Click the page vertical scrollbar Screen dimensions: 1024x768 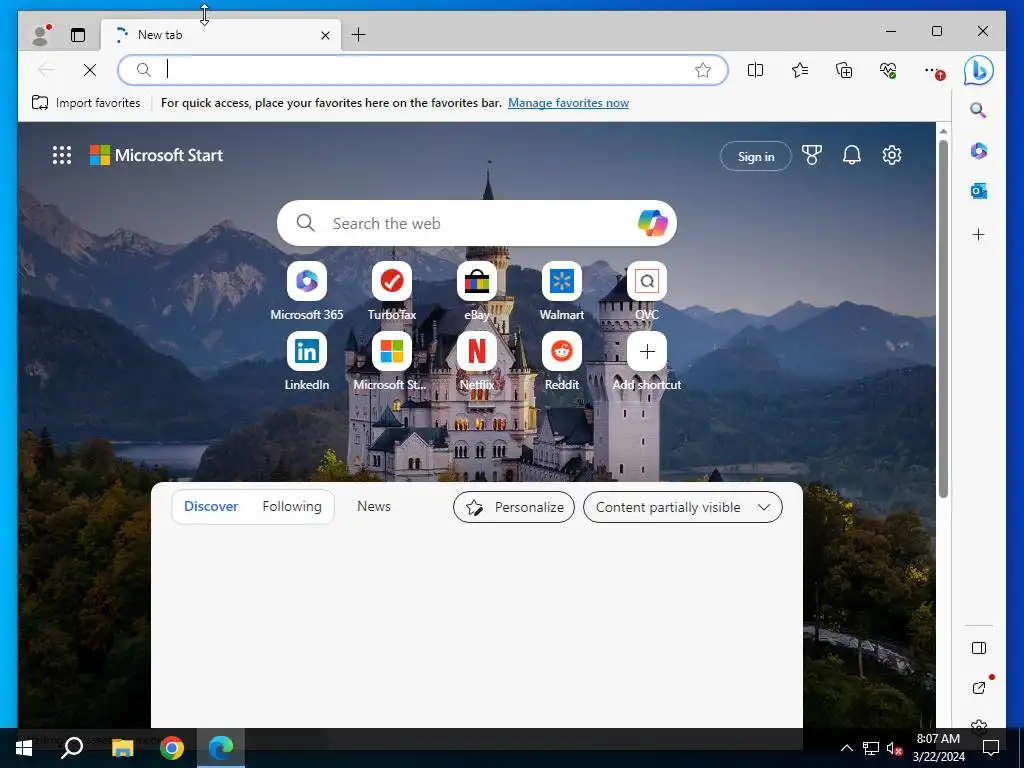(943, 319)
